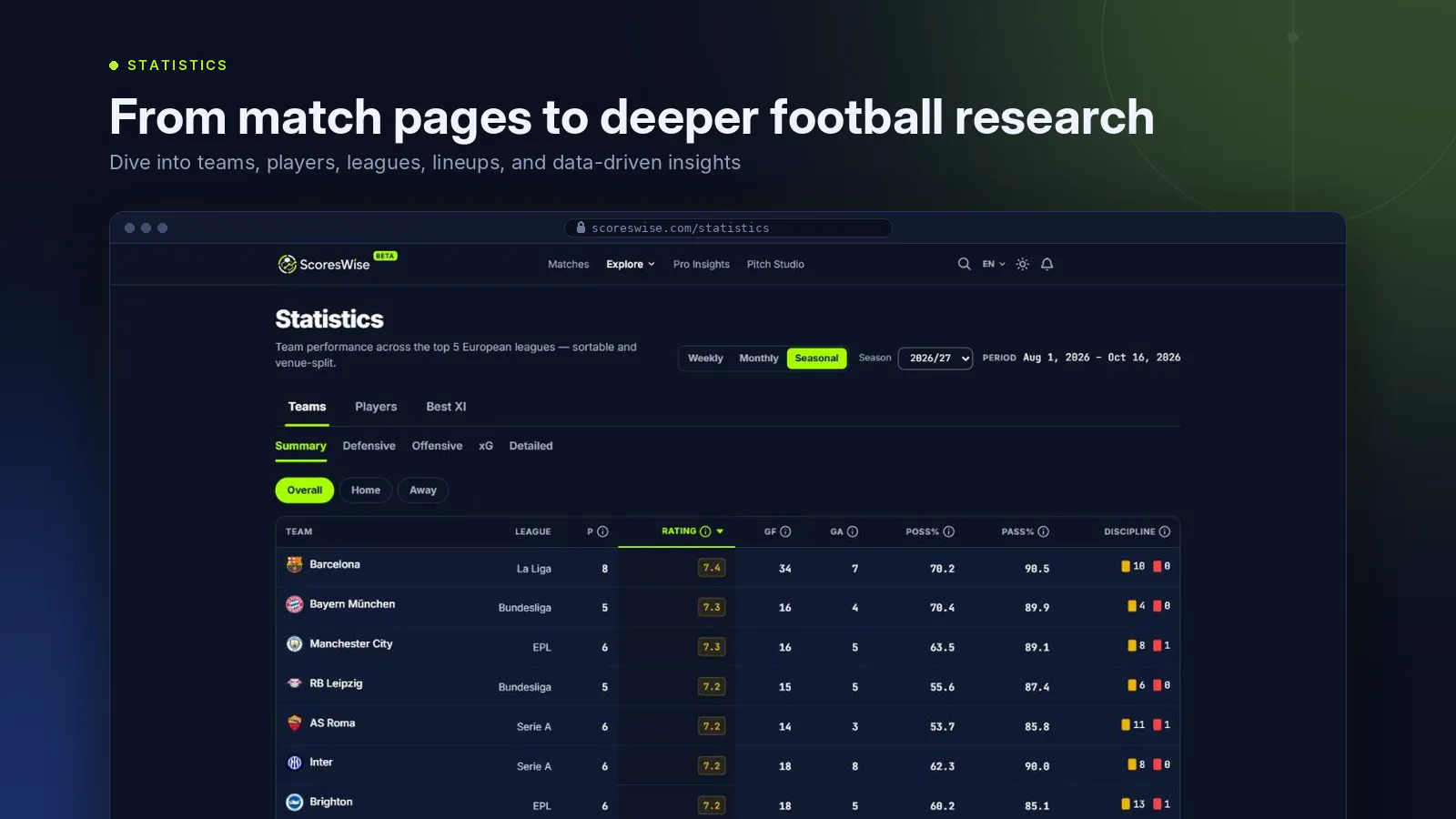Open the notifications bell
1456x819 pixels.
click(1047, 264)
